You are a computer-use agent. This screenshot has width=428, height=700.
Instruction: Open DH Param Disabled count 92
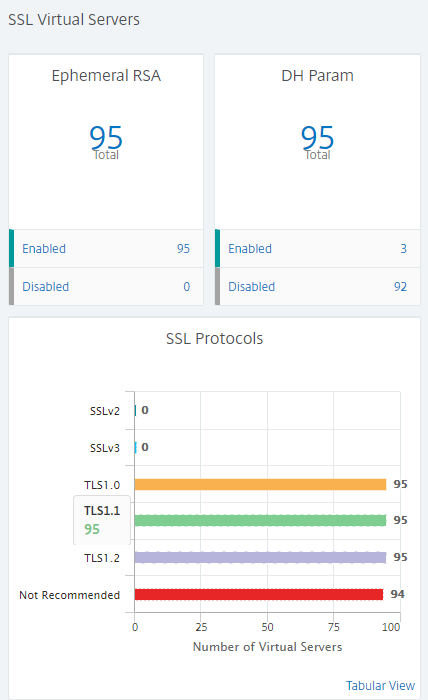click(400, 287)
